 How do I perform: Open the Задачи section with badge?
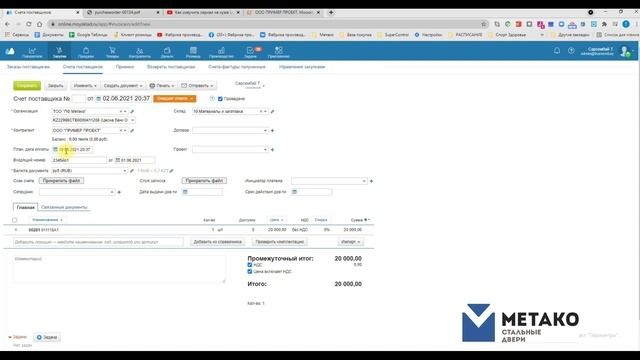pos(251,52)
